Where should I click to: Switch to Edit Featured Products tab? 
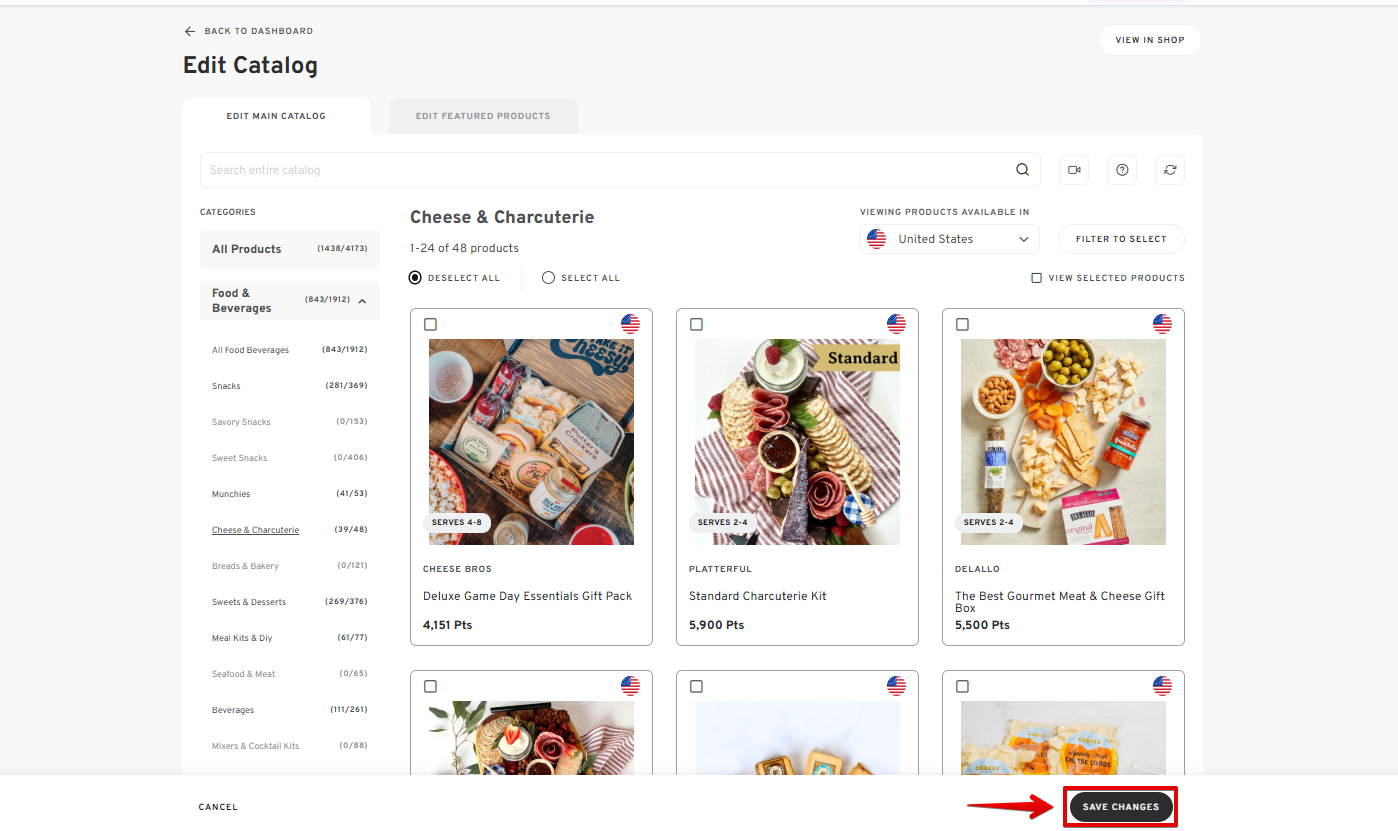(x=483, y=116)
